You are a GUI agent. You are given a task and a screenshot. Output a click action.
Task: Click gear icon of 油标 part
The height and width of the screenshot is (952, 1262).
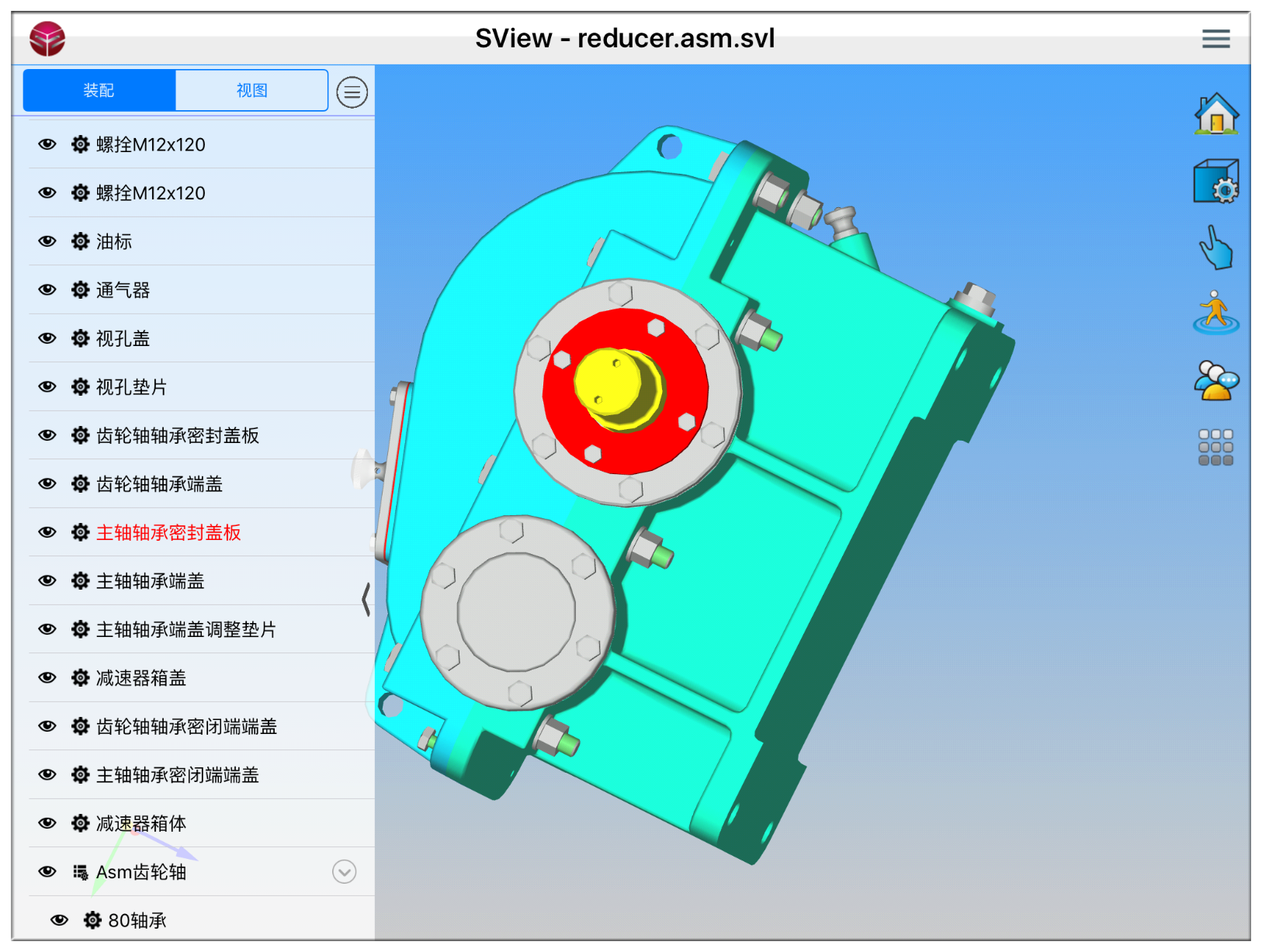point(80,241)
